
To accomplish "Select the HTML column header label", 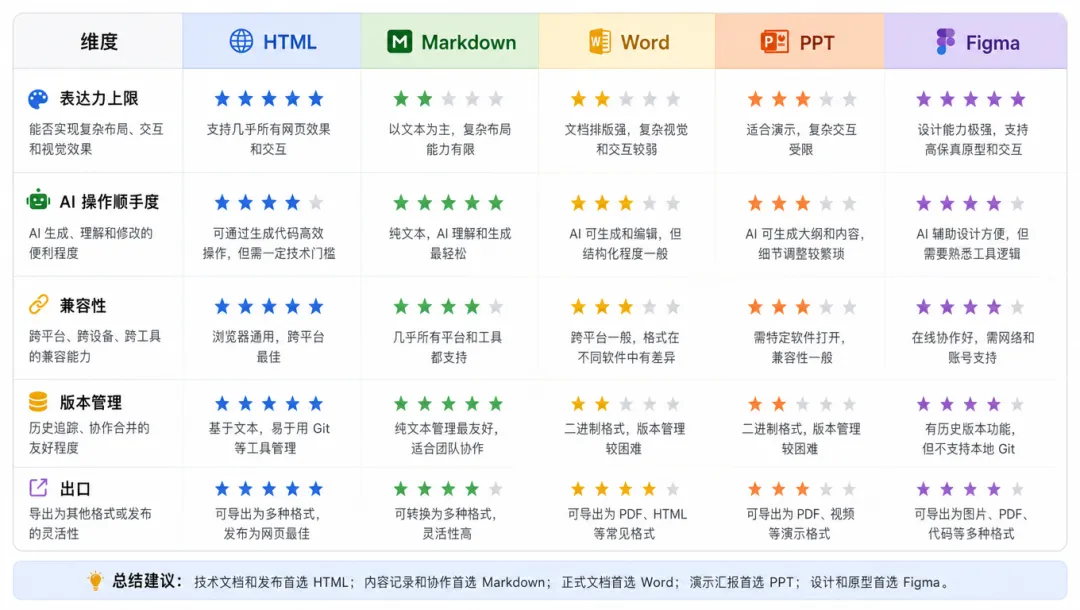I will tap(290, 42).
